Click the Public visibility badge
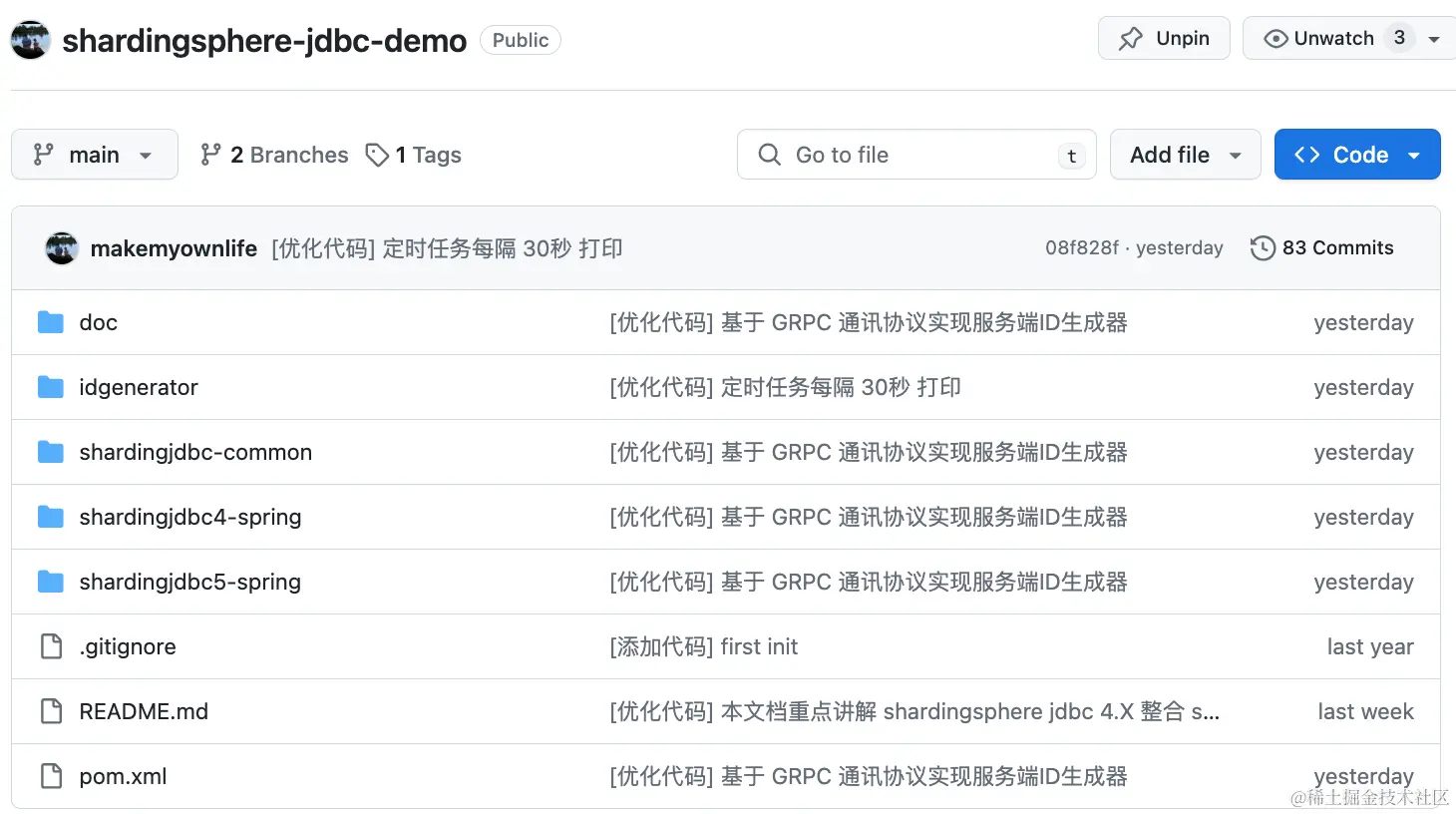1456x814 pixels. point(521,40)
